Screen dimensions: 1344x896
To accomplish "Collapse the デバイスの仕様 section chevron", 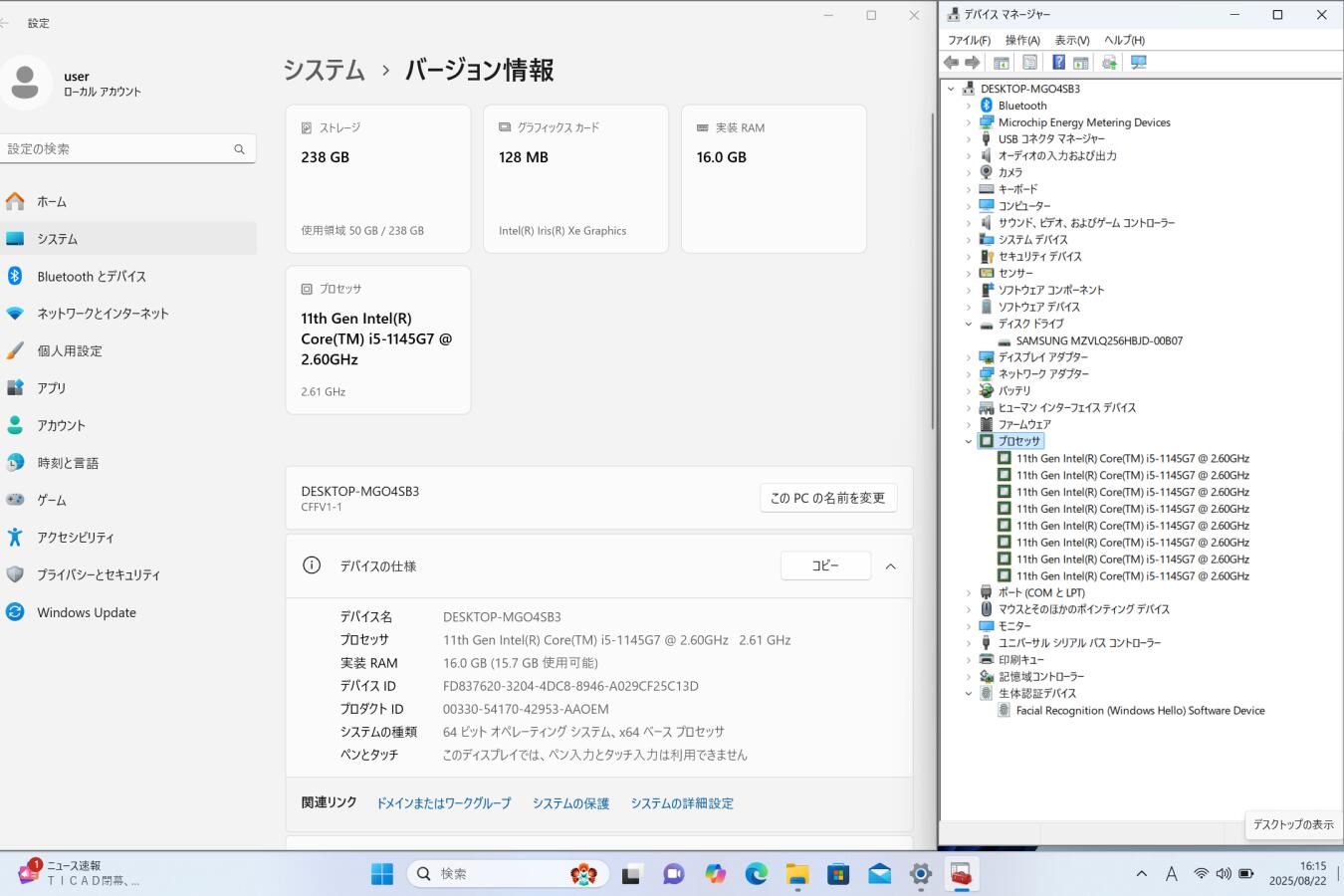I will pyautogui.click(x=890, y=566).
